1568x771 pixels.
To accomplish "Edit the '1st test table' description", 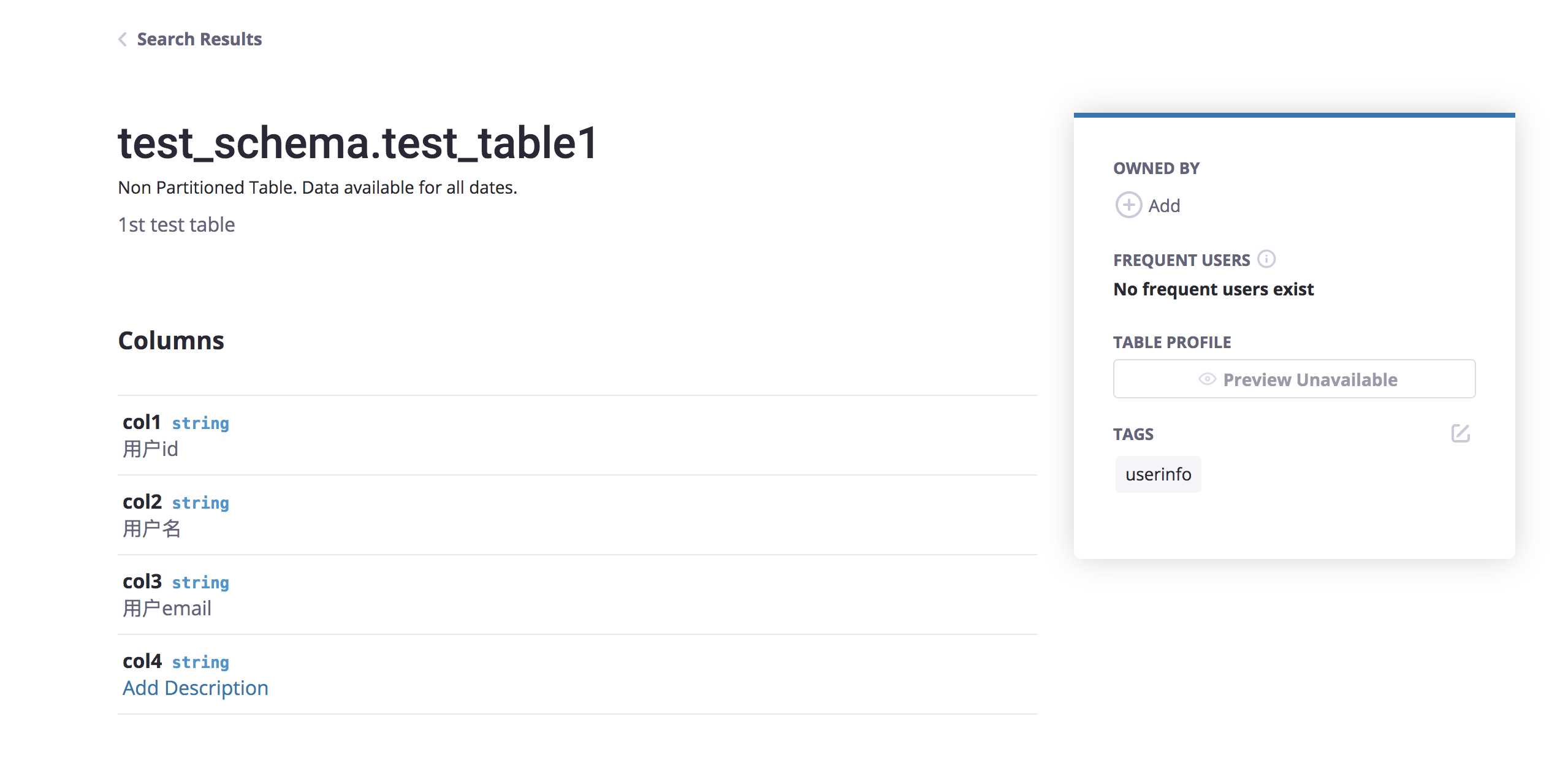I will tap(177, 225).
